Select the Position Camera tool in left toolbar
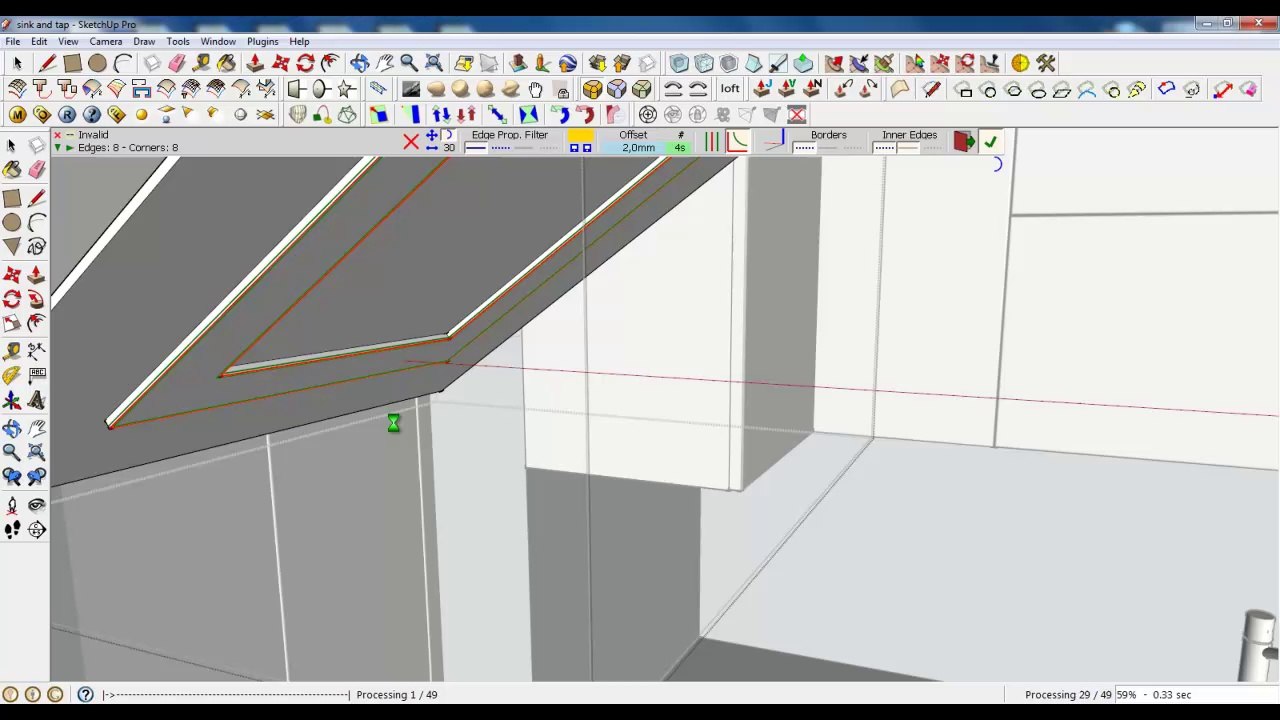 [12, 505]
